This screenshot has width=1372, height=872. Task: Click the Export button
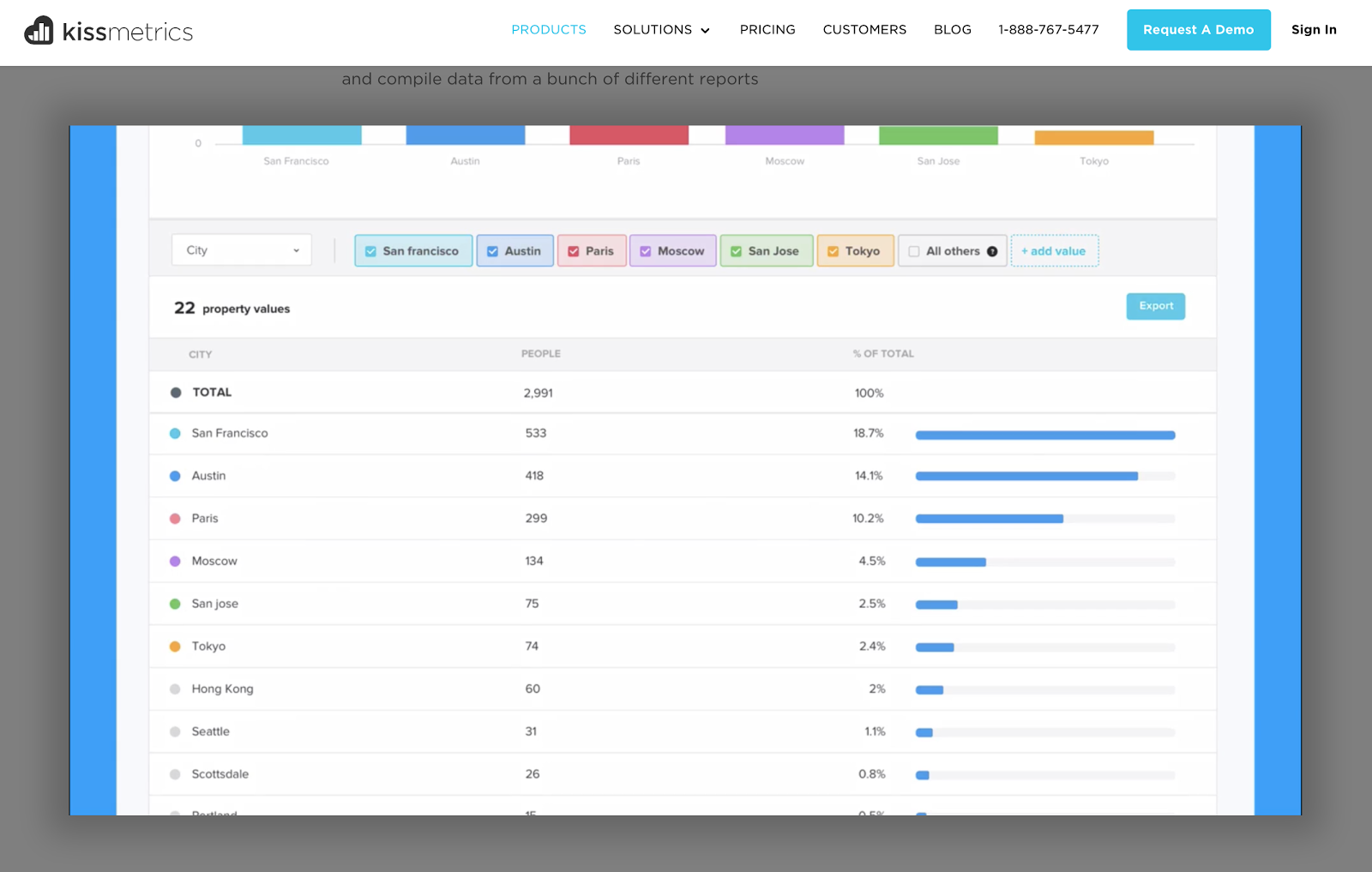pyautogui.click(x=1156, y=306)
